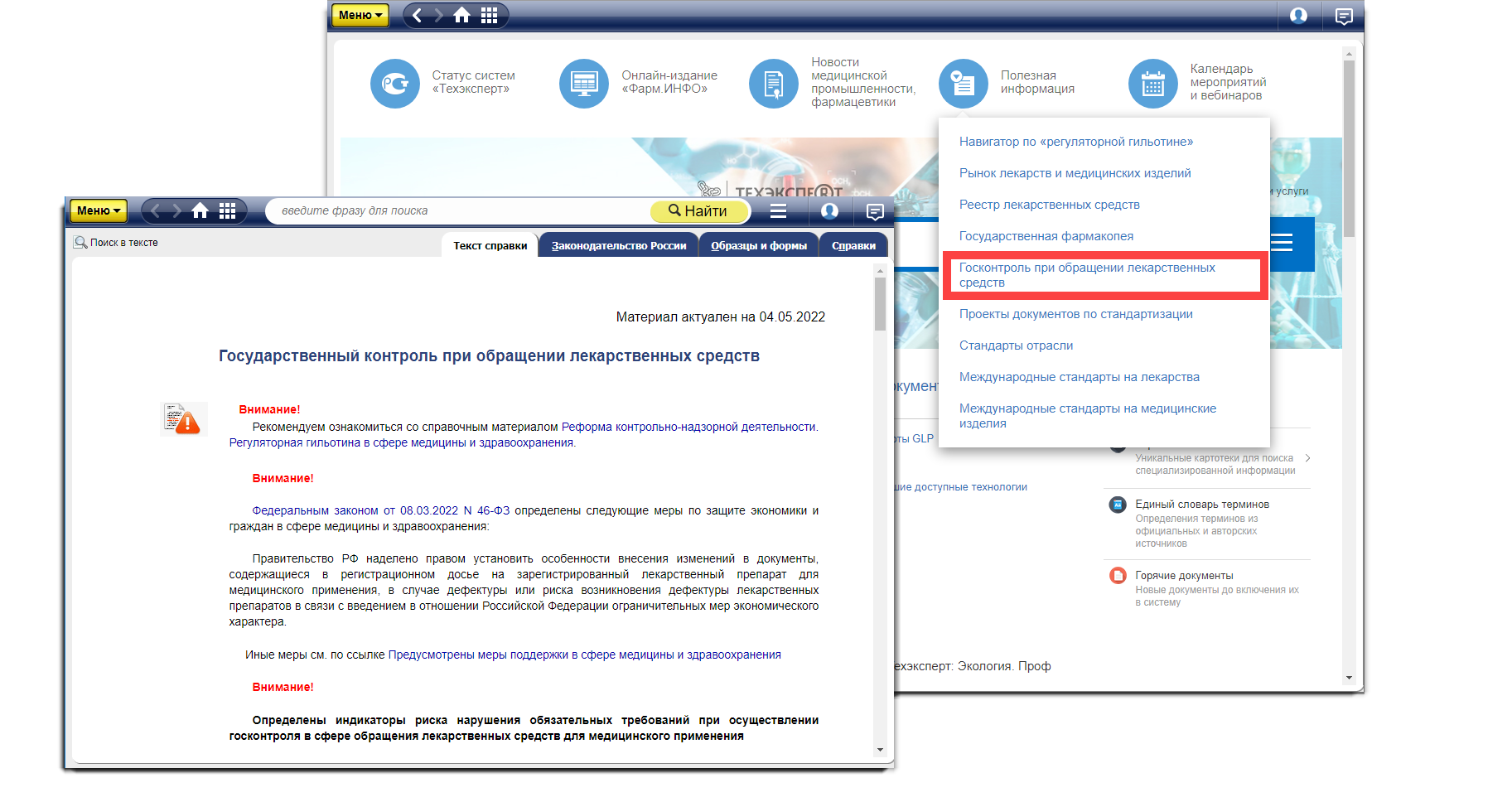The image size is (1512, 802).
Task: Click the search phrase input field
Action: point(460,211)
